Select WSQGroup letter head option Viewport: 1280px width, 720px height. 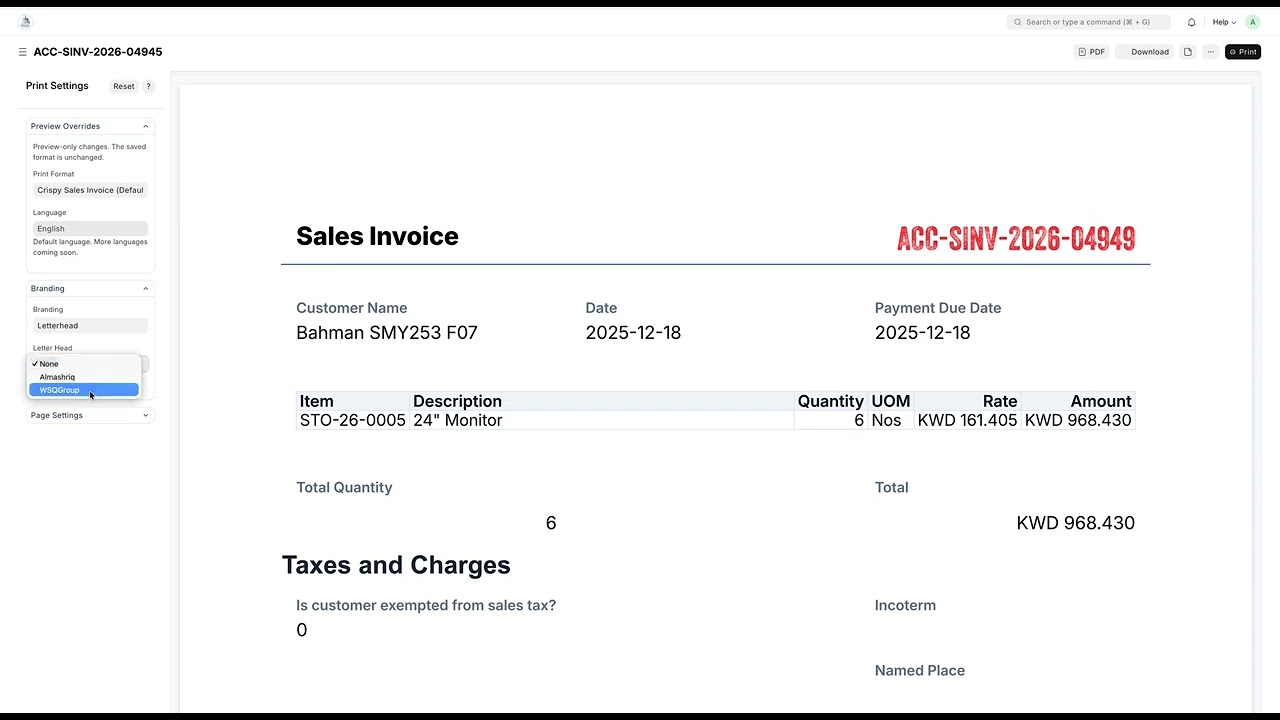pos(60,390)
